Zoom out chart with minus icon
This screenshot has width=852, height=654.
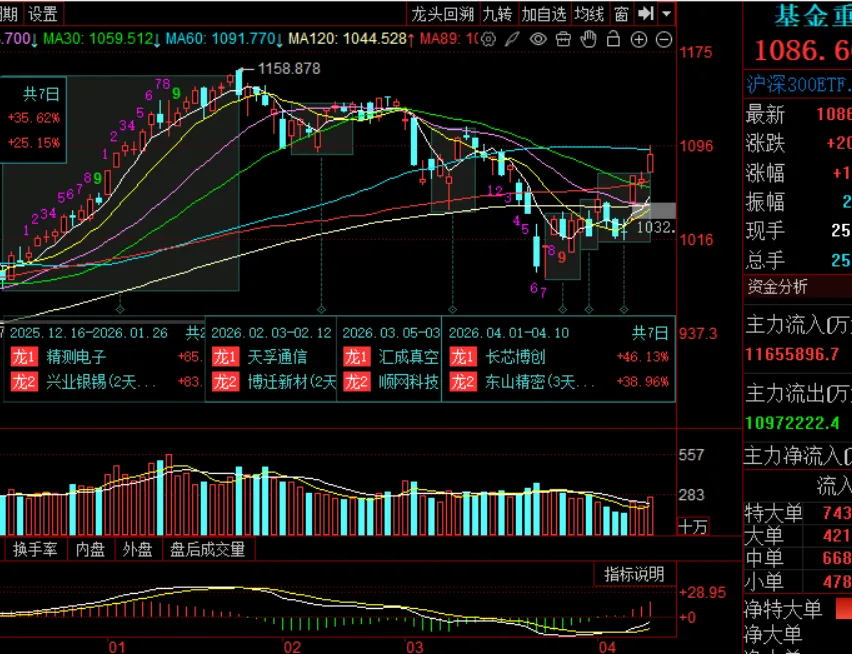(x=664, y=39)
